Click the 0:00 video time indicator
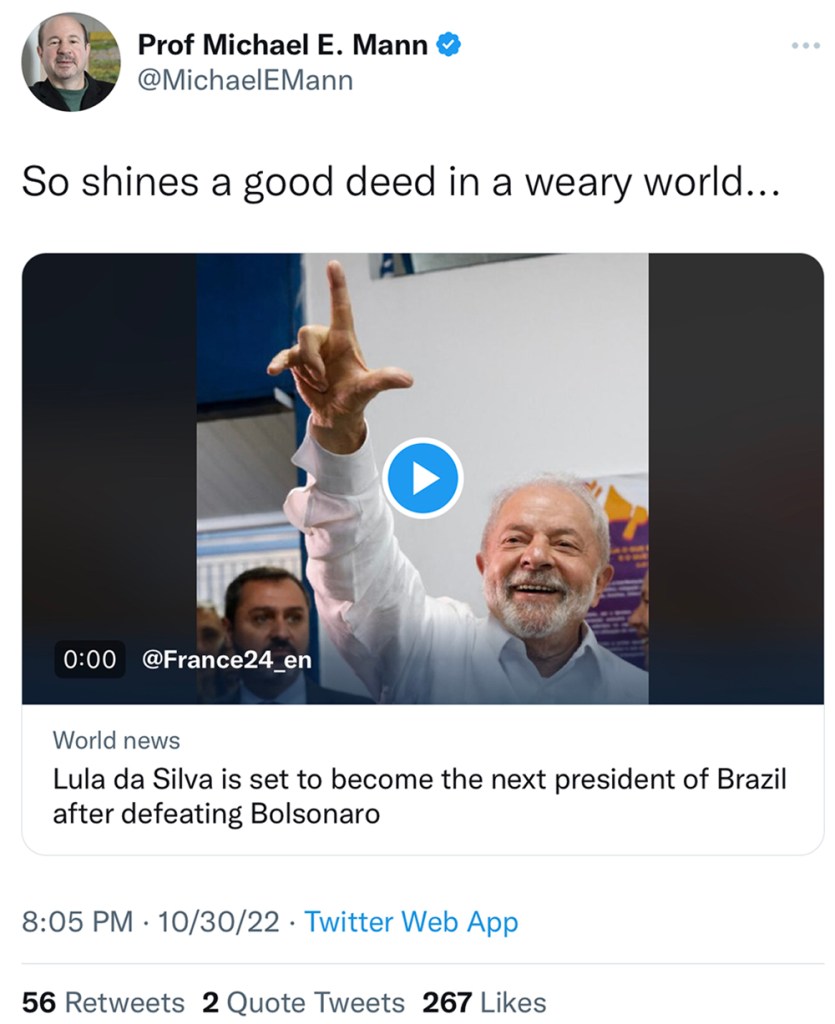The height and width of the screenshot is (1024, 835). pyautogui.click(x=90, y=659)
